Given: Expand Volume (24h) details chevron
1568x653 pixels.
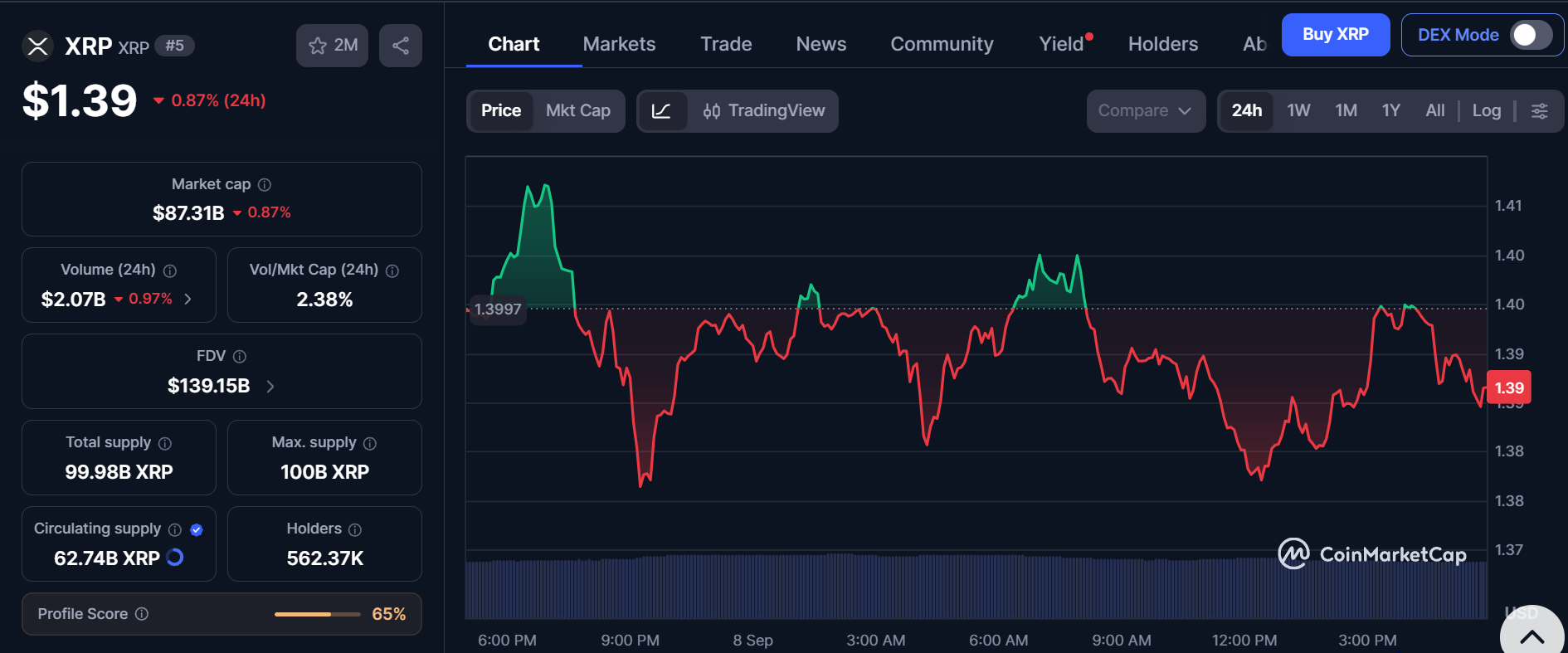Looking at the screenshot, I should pos(188,299).
